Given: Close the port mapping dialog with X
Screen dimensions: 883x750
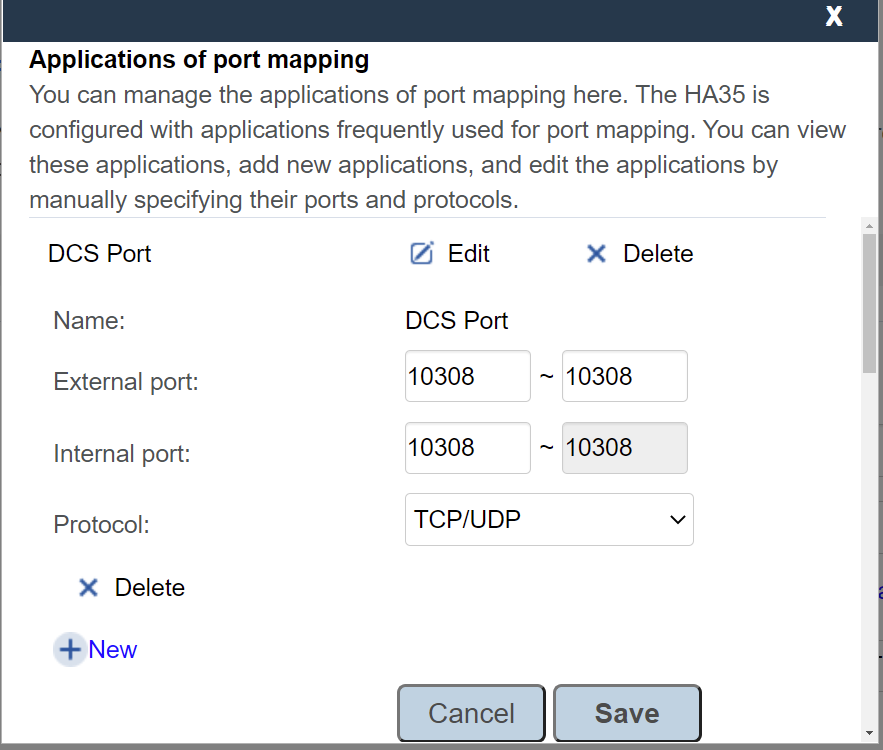Looking at the screenshot, I should (x=834, y=16).
